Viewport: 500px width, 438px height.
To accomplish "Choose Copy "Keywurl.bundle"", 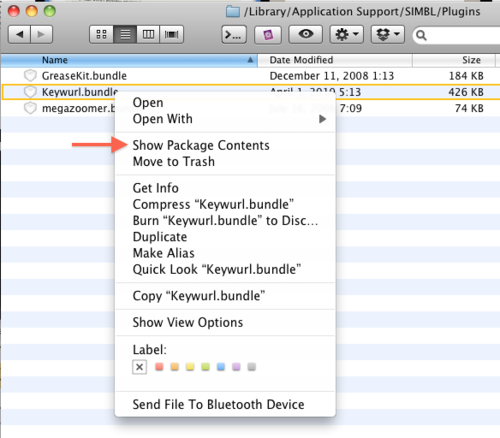I will (225, 296).
